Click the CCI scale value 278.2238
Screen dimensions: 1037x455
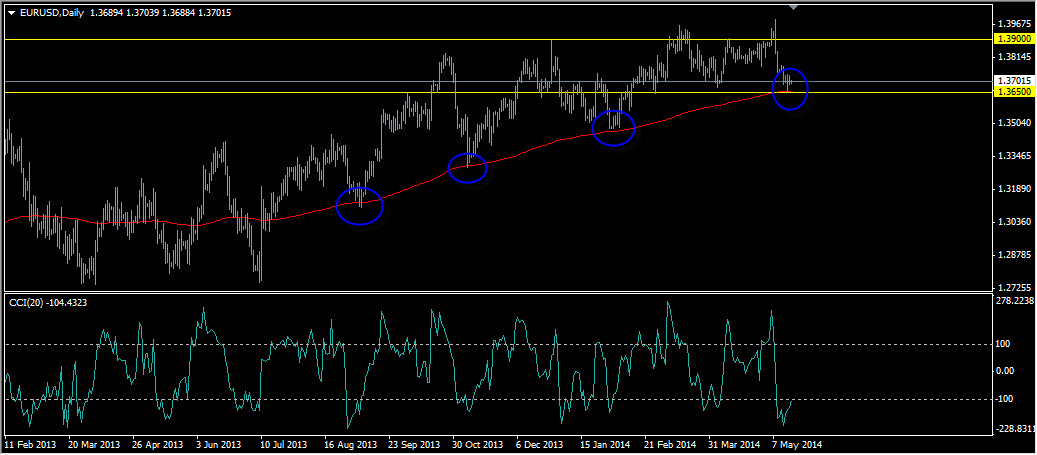(1016, 300)
